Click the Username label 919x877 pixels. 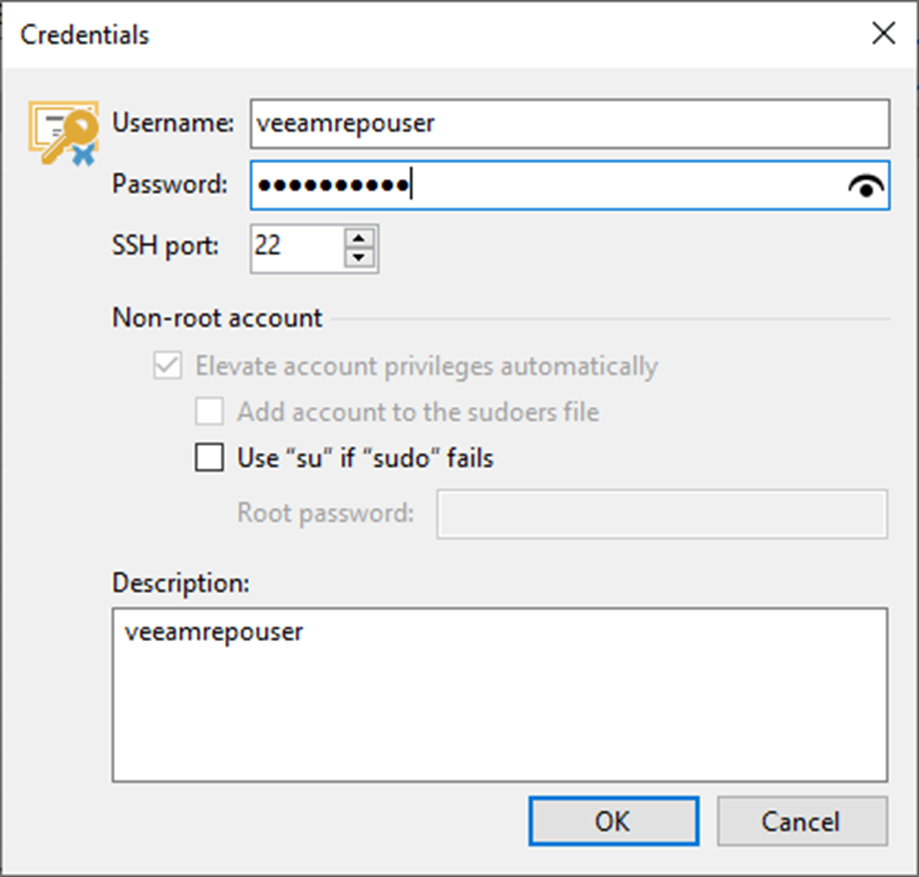[x=173, y=123]
